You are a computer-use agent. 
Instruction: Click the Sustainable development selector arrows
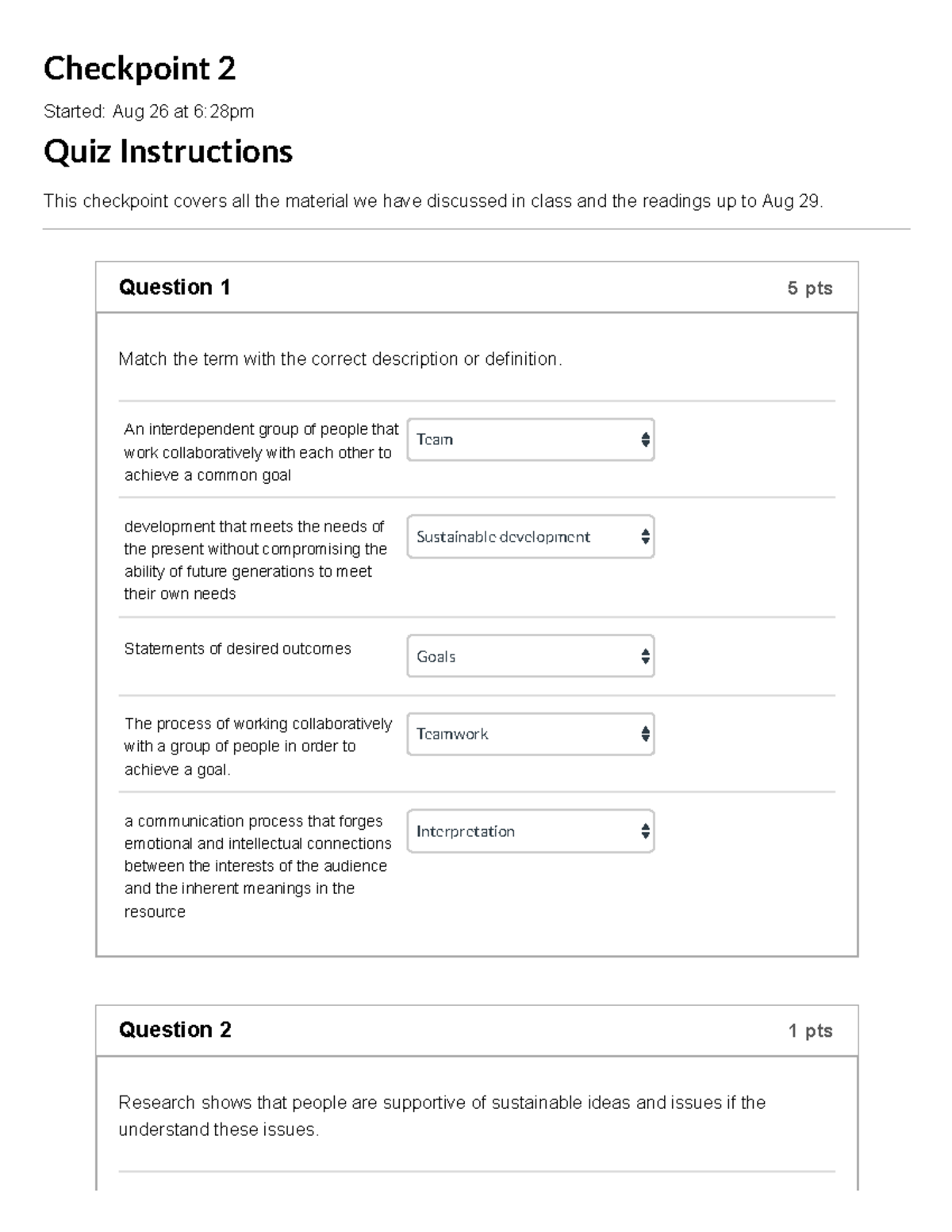point(644,537)
